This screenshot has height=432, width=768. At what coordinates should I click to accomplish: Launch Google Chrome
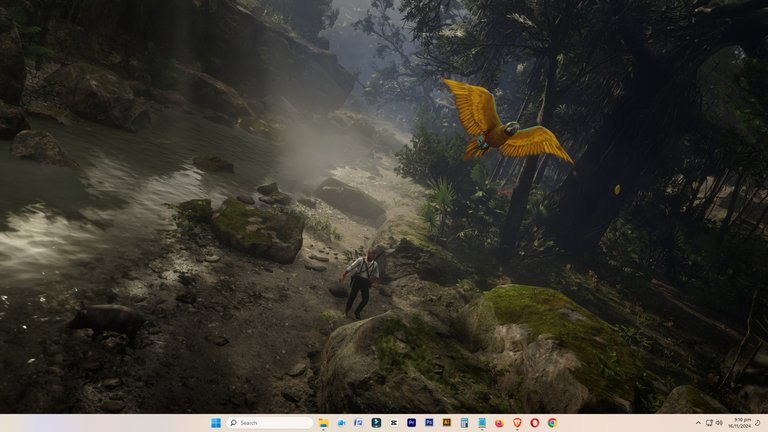(x=552, y=423)
